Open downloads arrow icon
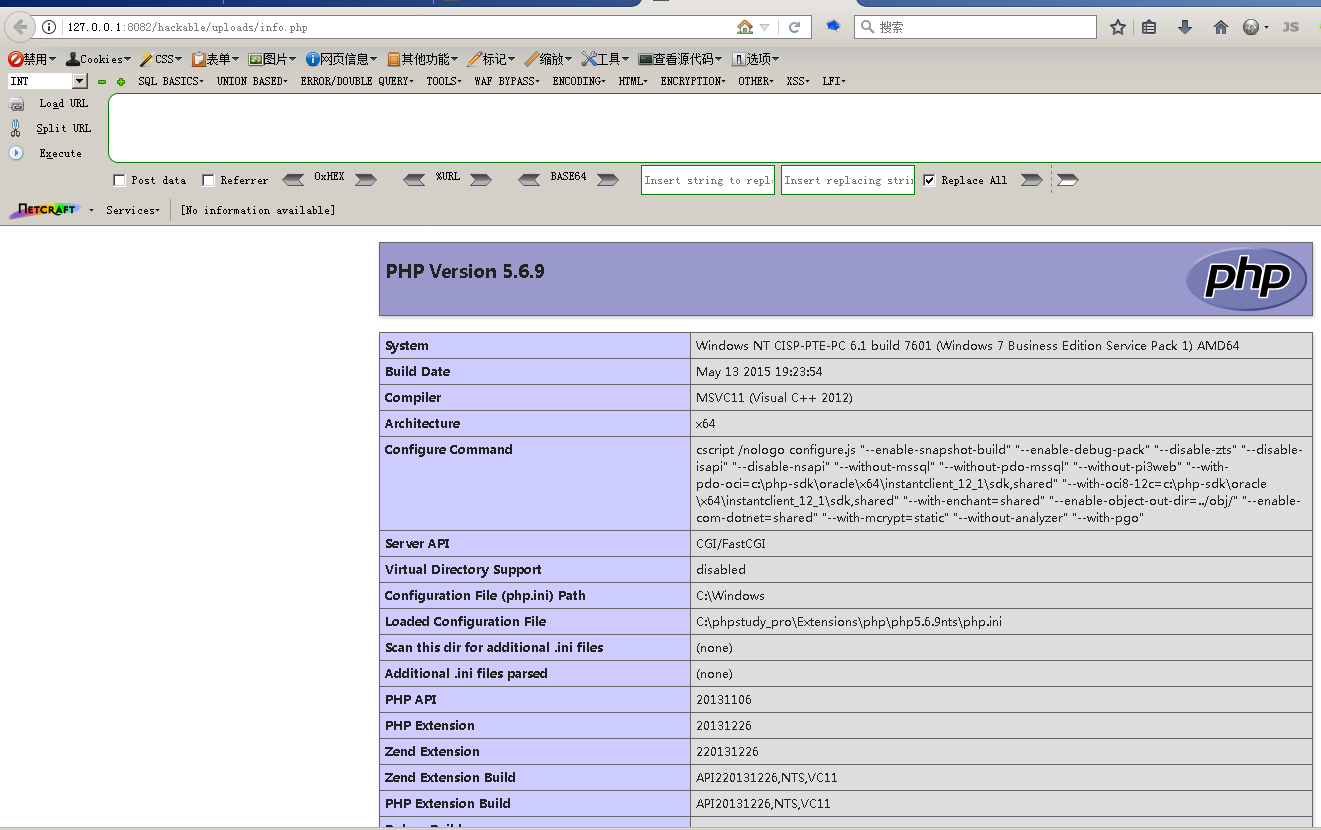This screenshot has width=1321, height=830. [x=1185, y=27]
